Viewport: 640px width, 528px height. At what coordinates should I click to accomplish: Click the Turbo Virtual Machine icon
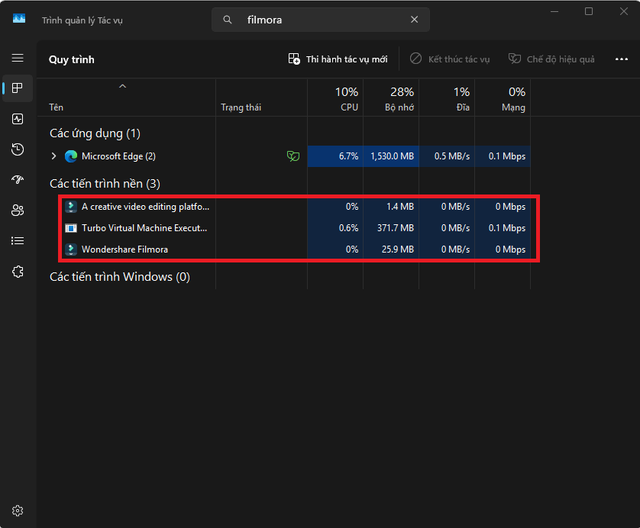click(71, 228)
